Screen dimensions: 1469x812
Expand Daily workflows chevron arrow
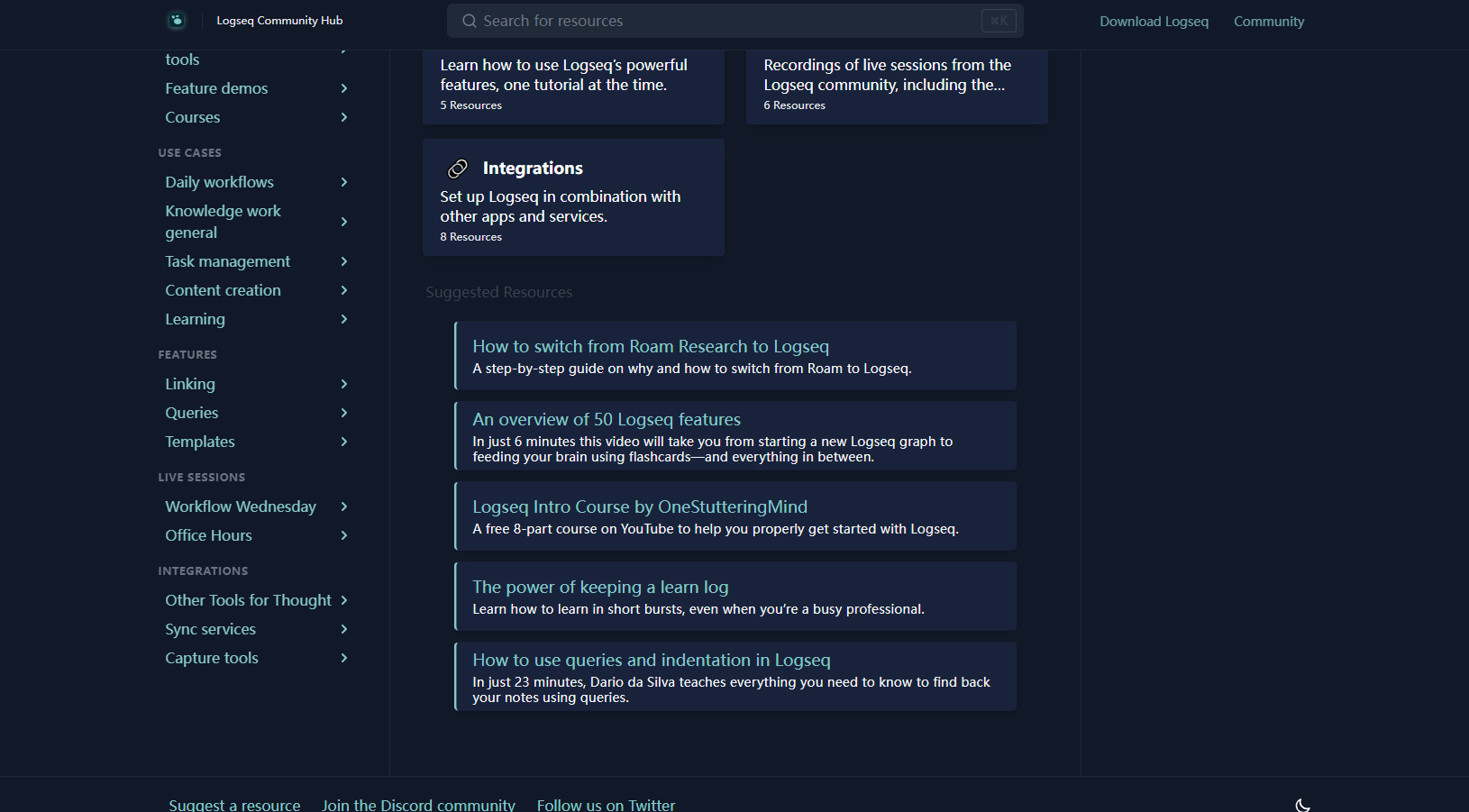[x=344, y=182]
